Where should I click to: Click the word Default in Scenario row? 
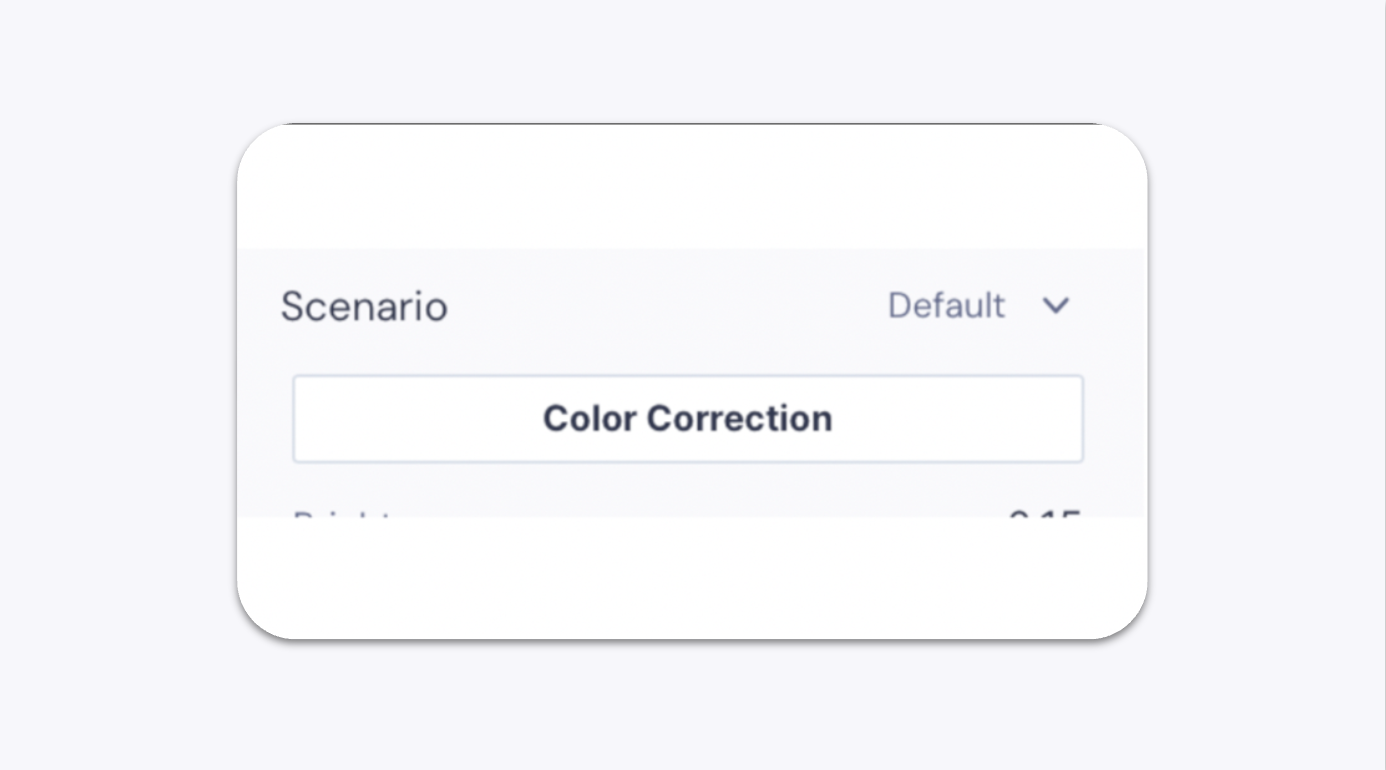click(946, 306)
